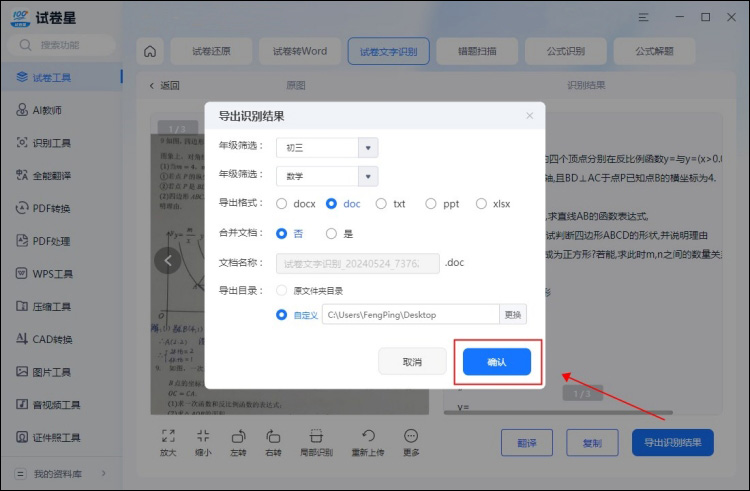Click the PDF转换 sidebar icon
750x491 pixels.
(x=22, y=207)
